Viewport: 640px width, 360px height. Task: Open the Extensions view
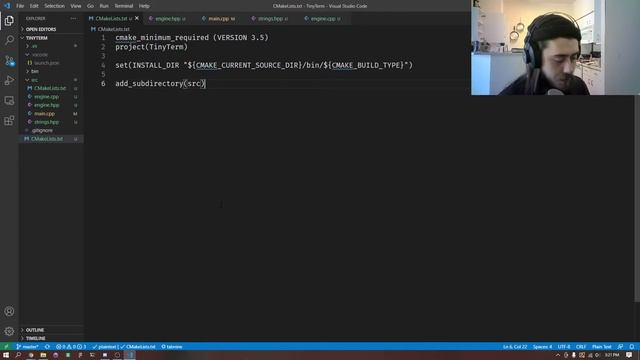pyautogui.click(x=9, y=120)
